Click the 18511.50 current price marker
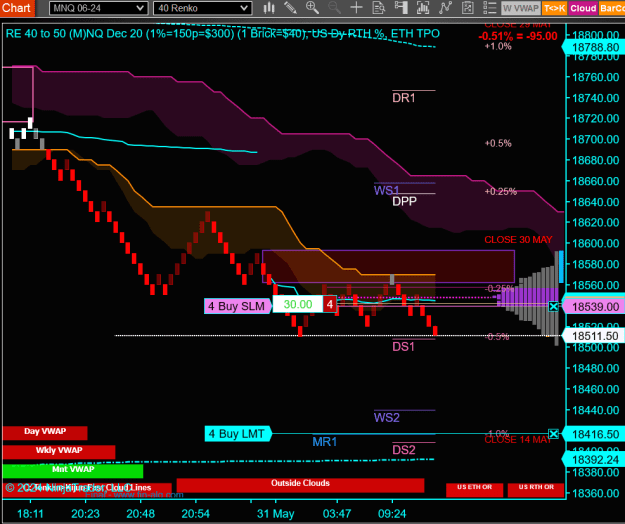Screen dimensions: 625x524 click(x=594, y=336)
